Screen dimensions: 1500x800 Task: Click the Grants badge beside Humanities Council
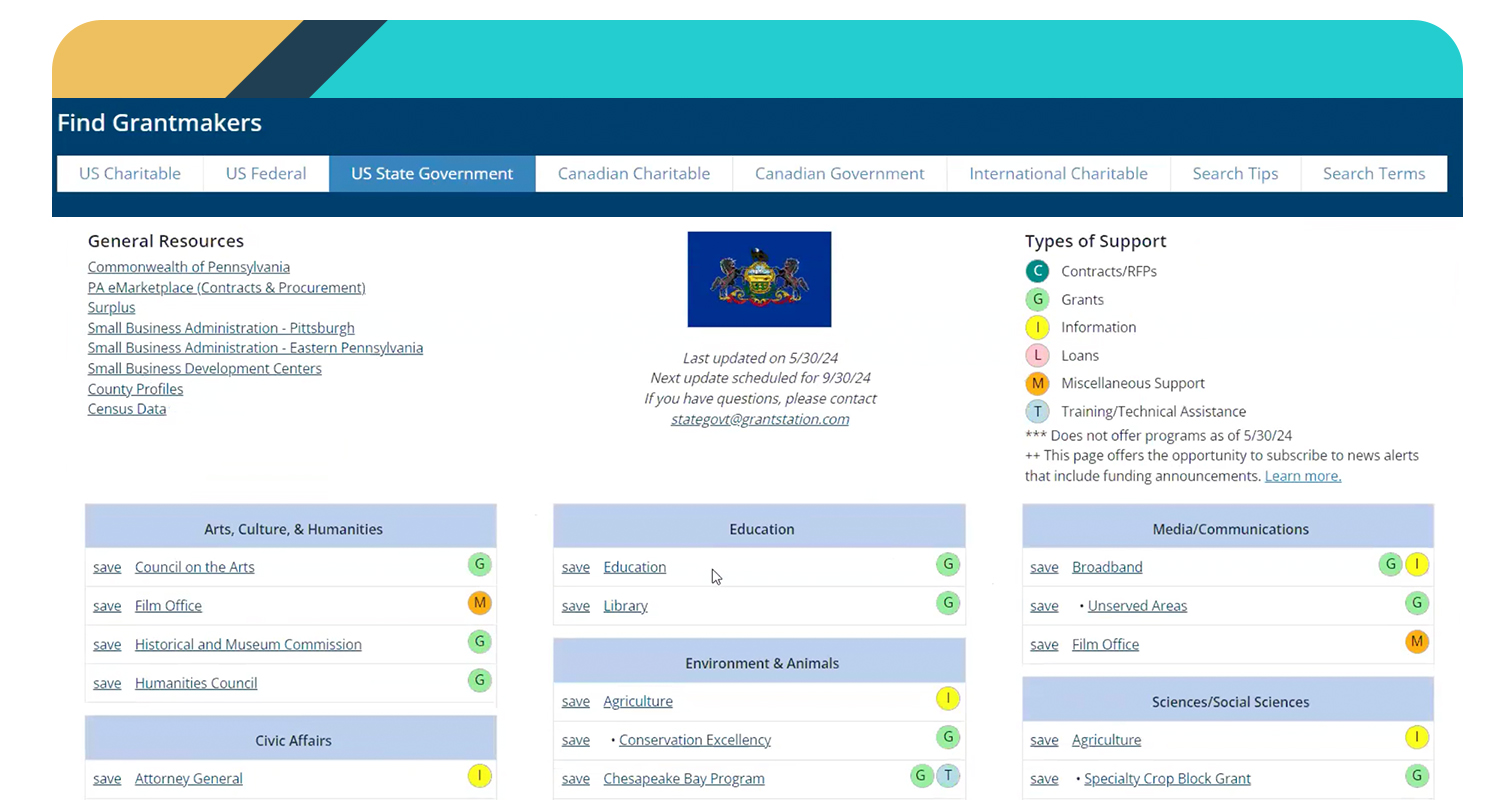[480, 681]
